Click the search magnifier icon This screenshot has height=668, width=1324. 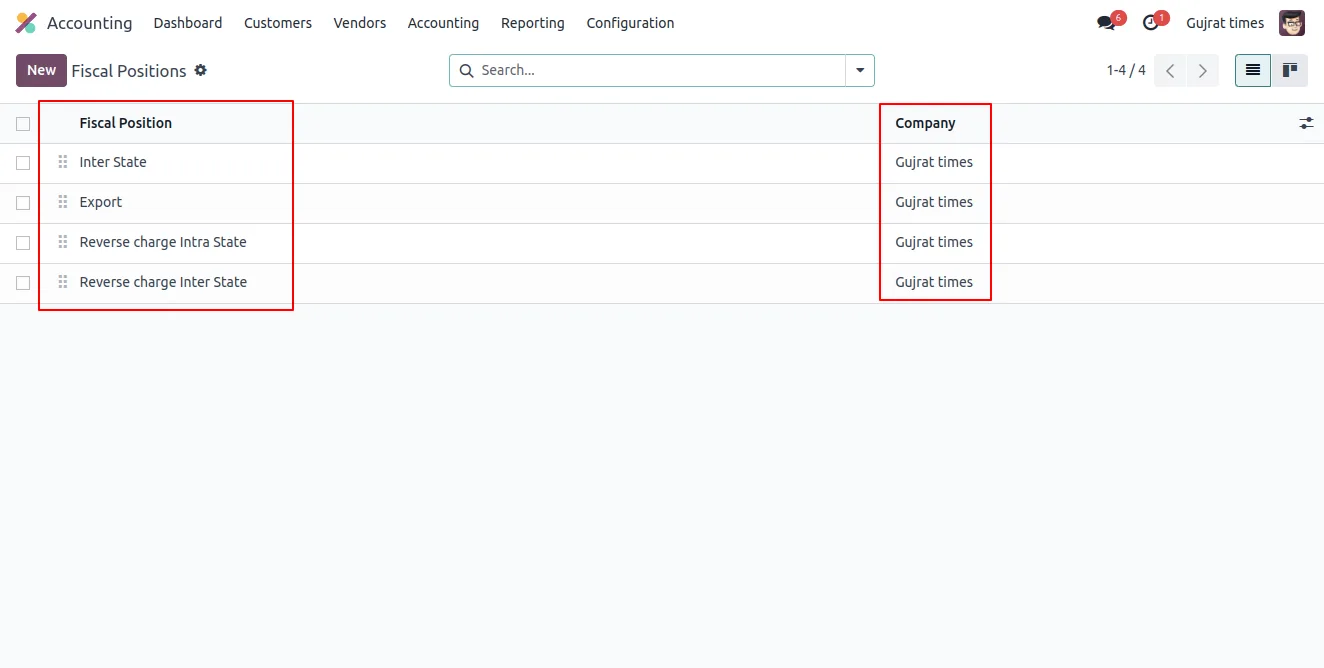(x=466, y=70)
